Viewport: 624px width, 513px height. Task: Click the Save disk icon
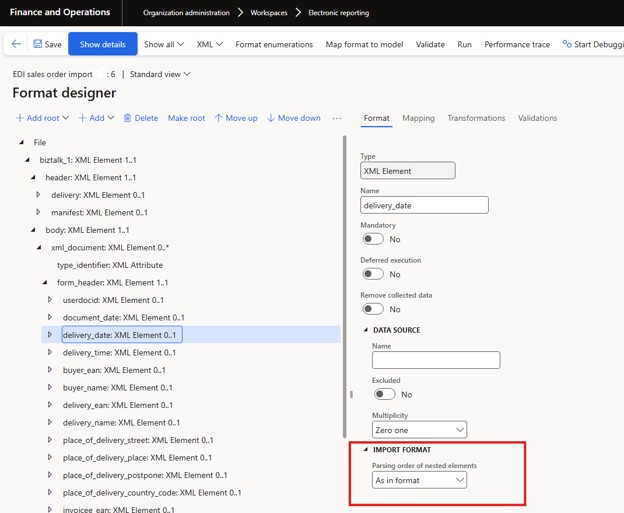(x=37, y=44)
